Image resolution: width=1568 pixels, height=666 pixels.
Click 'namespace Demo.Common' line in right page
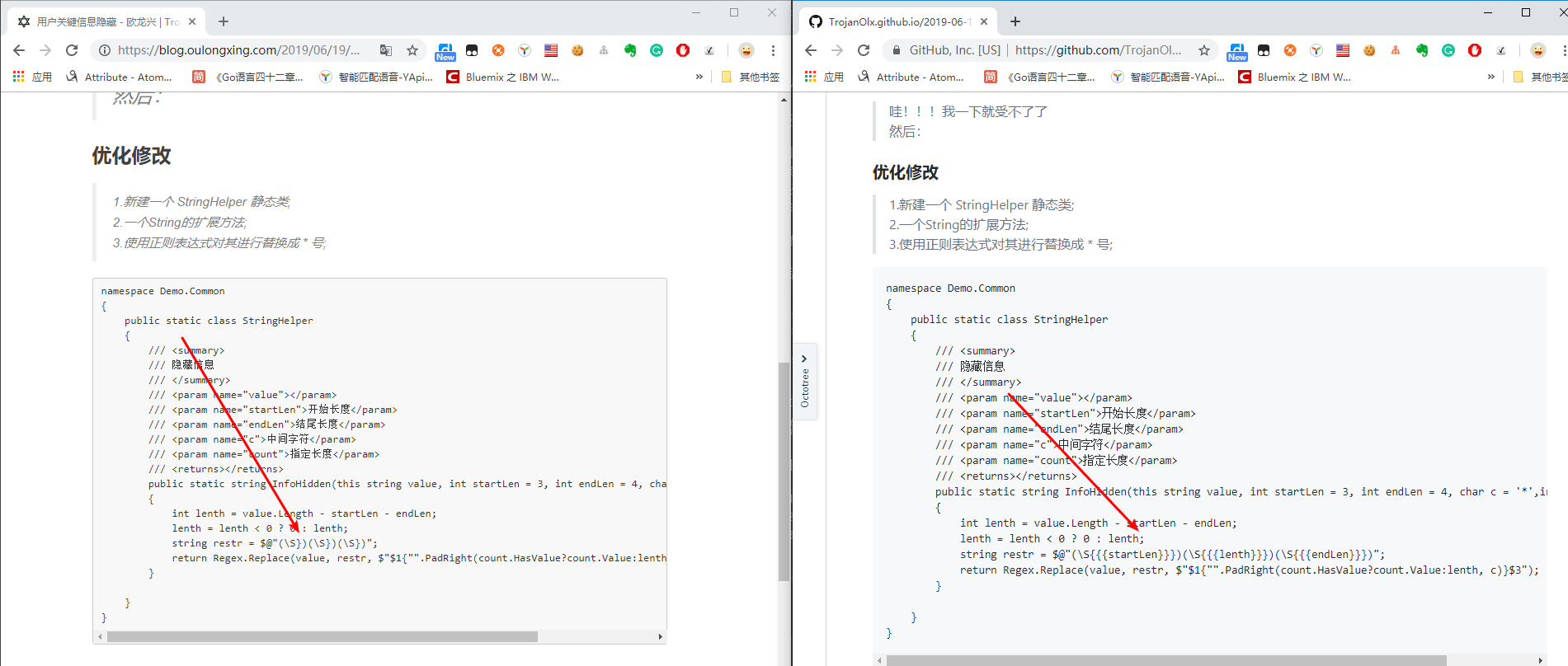point(950,288)
